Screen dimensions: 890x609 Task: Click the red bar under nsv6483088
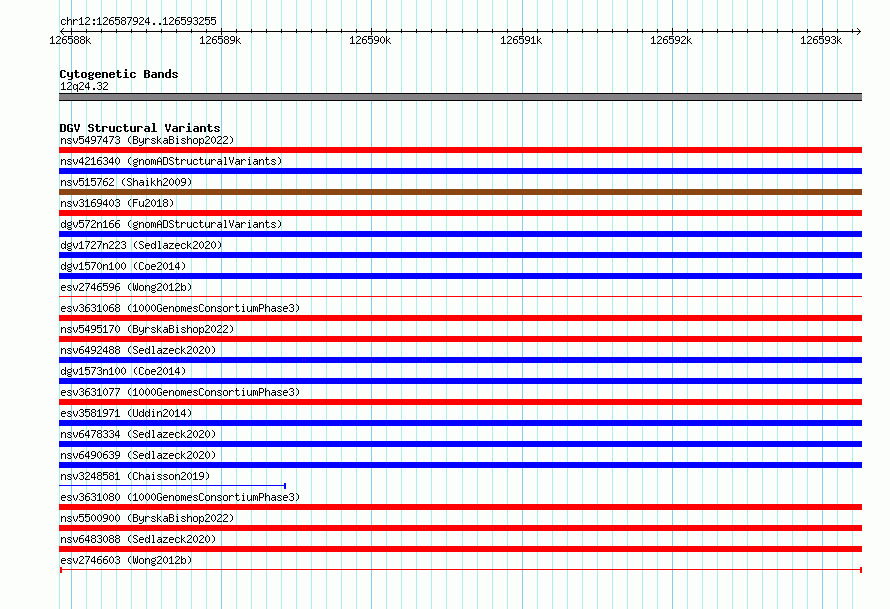[x=460, y=549]
